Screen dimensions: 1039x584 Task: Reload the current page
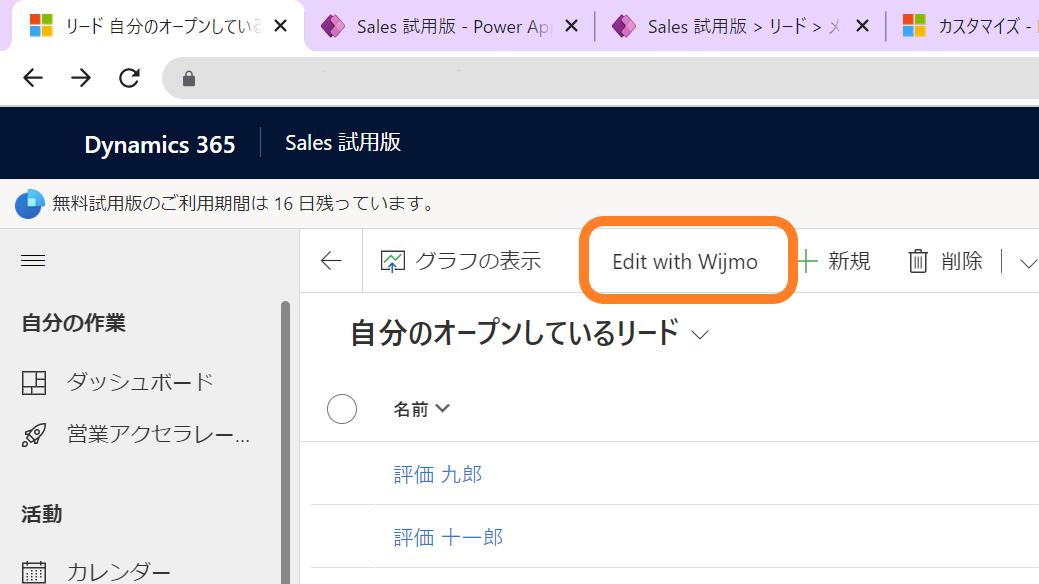[x=129, y=78]
